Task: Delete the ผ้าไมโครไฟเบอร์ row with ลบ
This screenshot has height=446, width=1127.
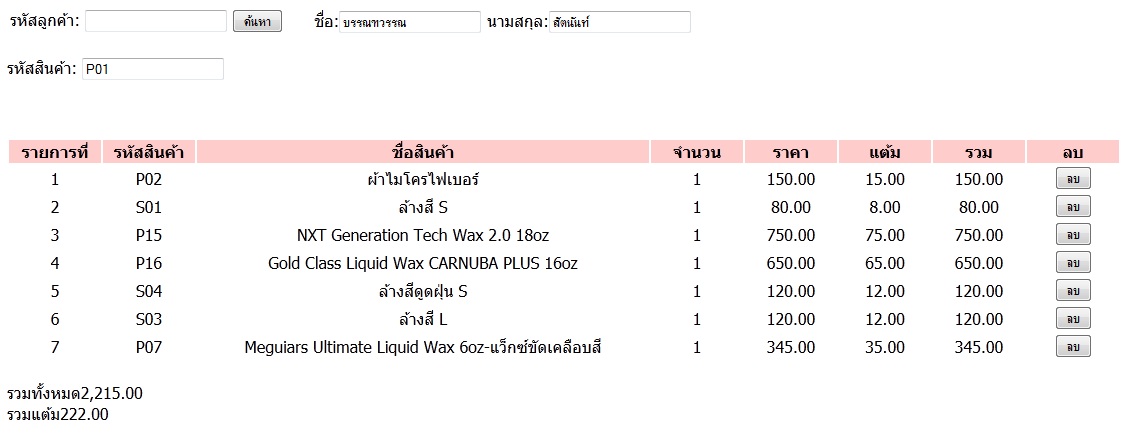Action: [x=1072, y=179]
